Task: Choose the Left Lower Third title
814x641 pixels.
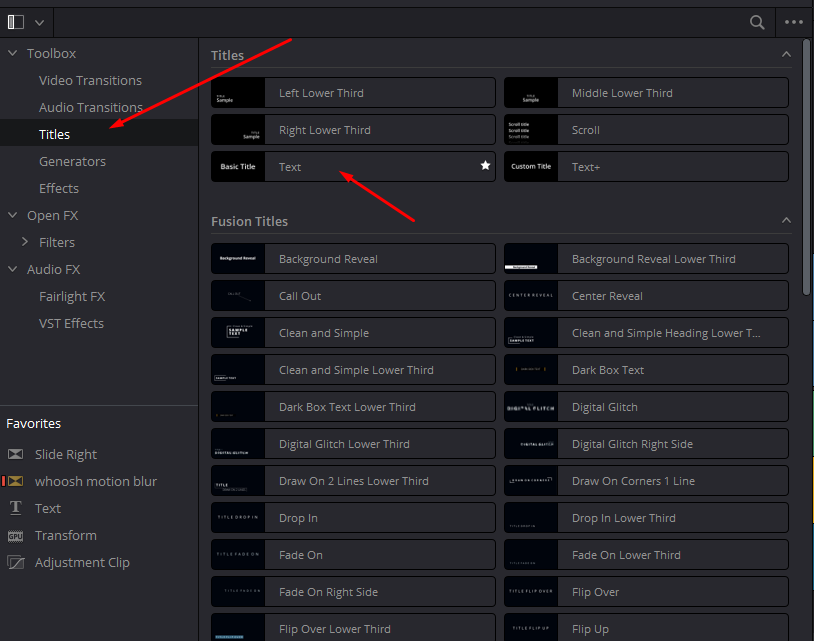Action: pyautogui.click(x=353, y=93)
